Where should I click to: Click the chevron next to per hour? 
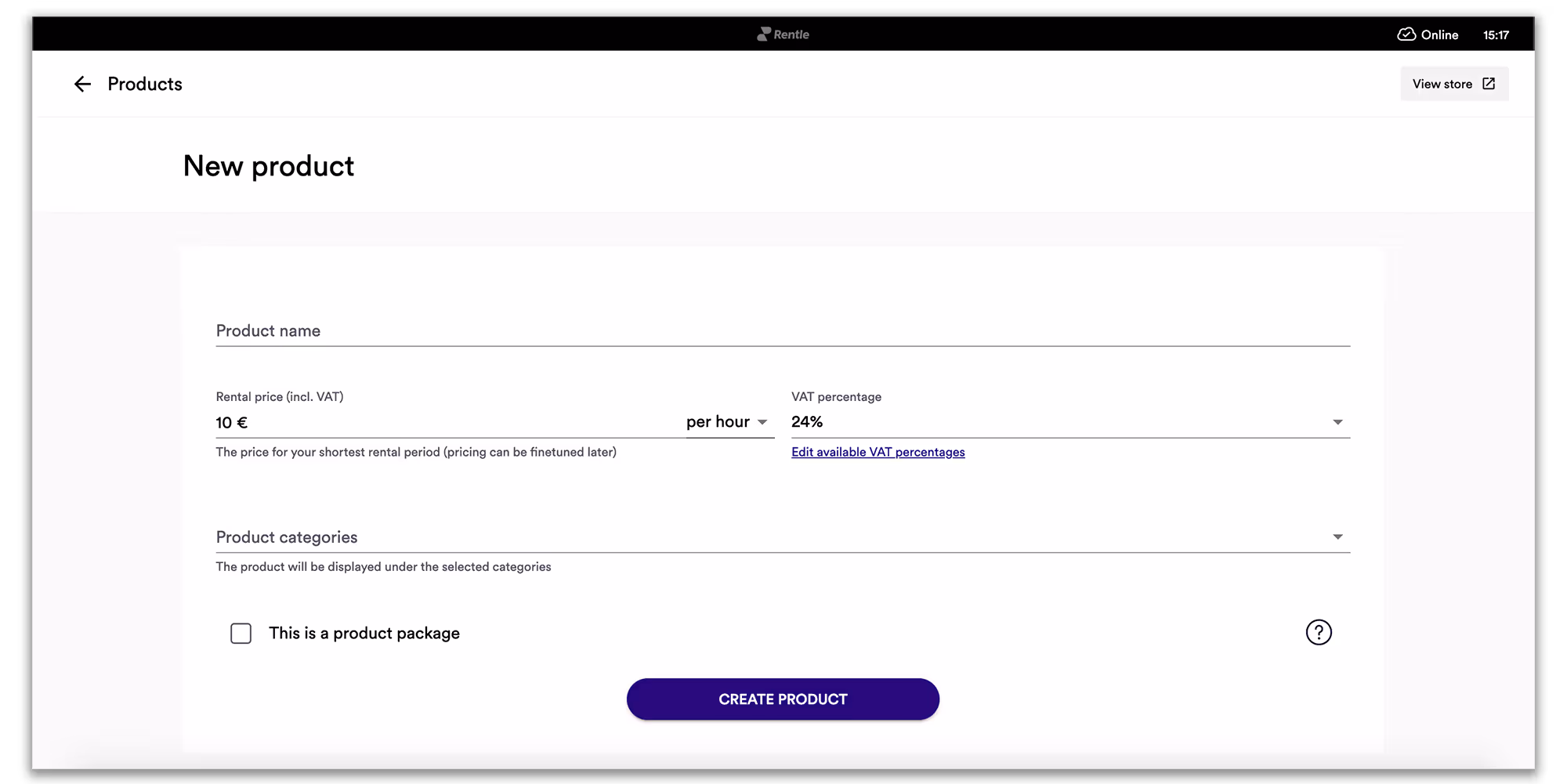(x=762, y=422)
